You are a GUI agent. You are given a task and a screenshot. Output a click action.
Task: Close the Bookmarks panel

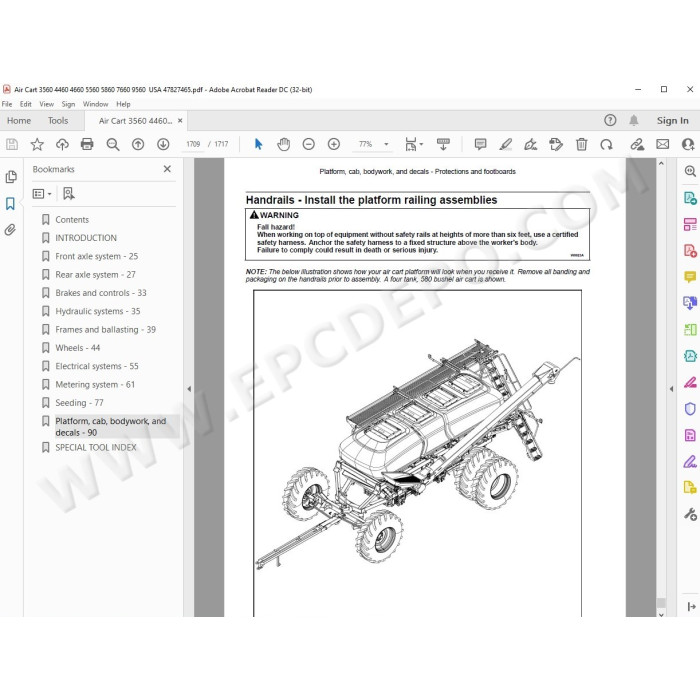tap(167, 169)
